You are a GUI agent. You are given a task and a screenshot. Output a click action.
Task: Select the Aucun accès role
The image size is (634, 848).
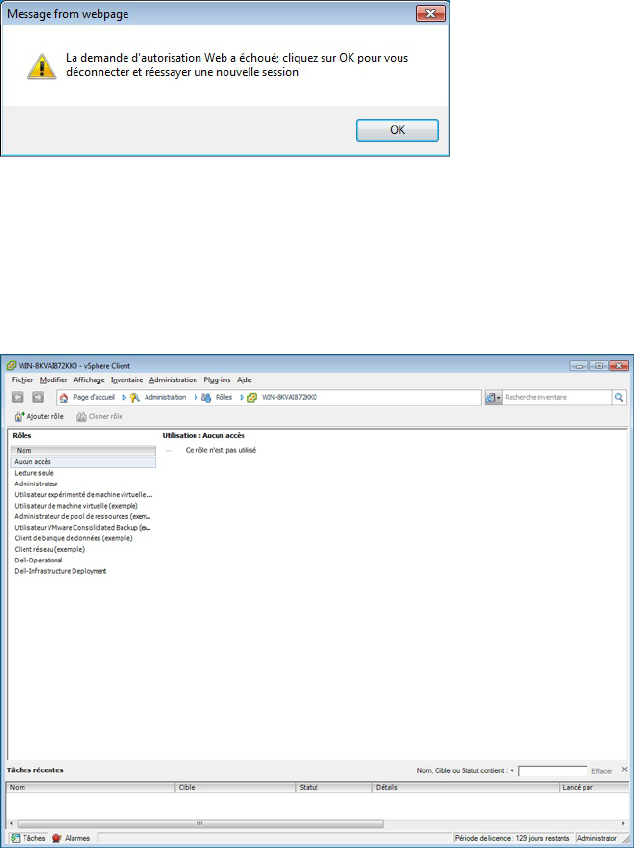click(x=83, y=462)
